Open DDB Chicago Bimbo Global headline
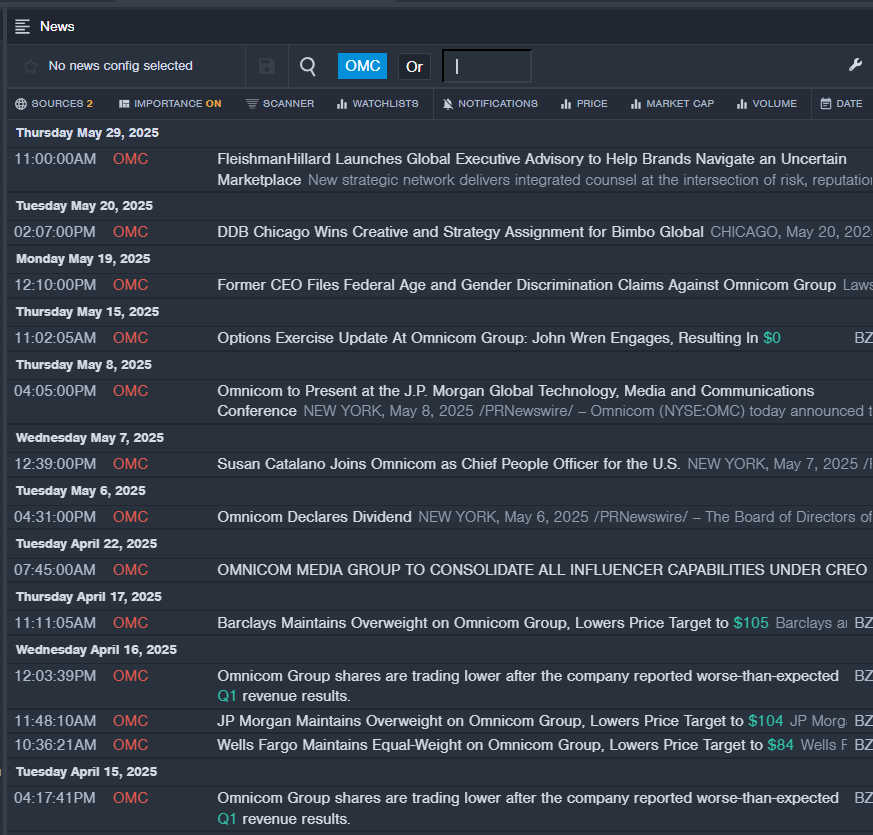The width and height of the screenshot is (873, 835). [460, 232]
